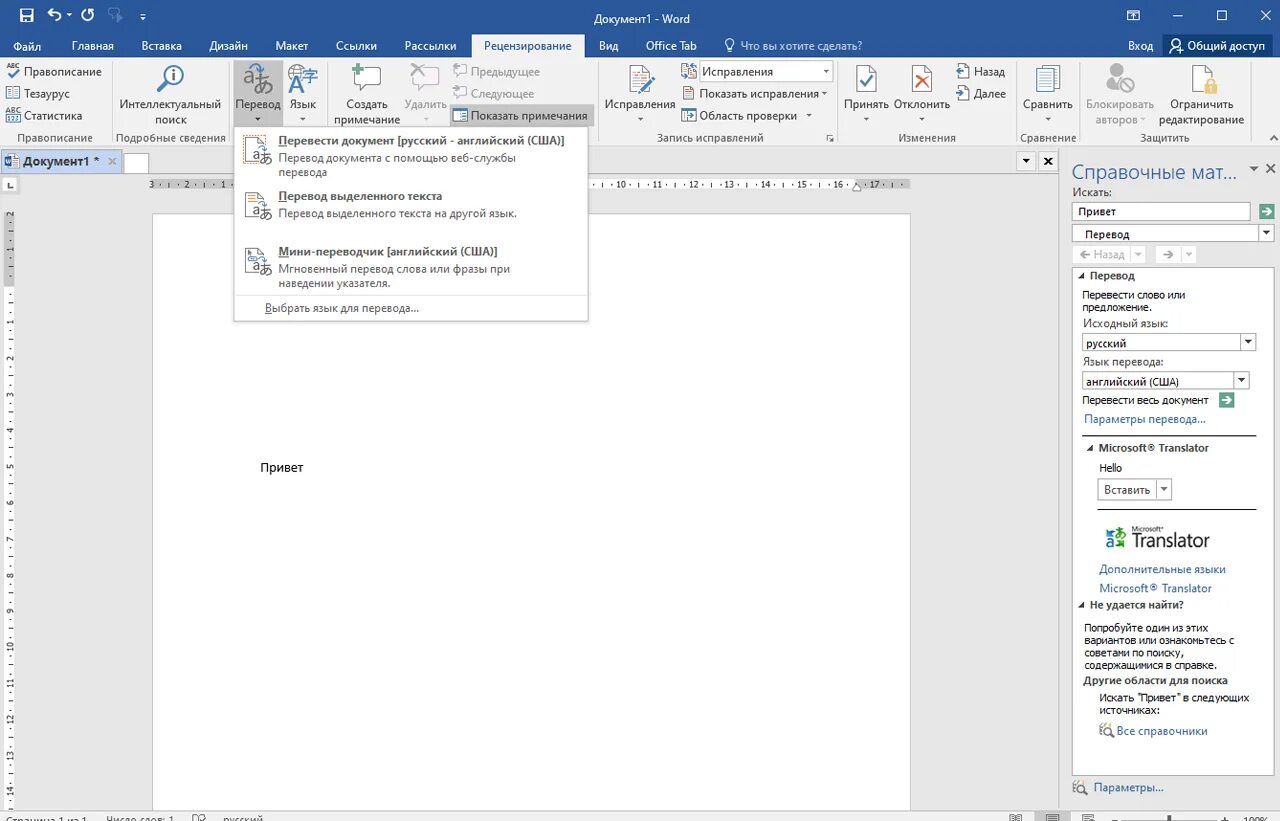The height and width of the screenshot is (821, 1280).
Task: Open Параметры перевода link
Action: (x=1145, y=419)
